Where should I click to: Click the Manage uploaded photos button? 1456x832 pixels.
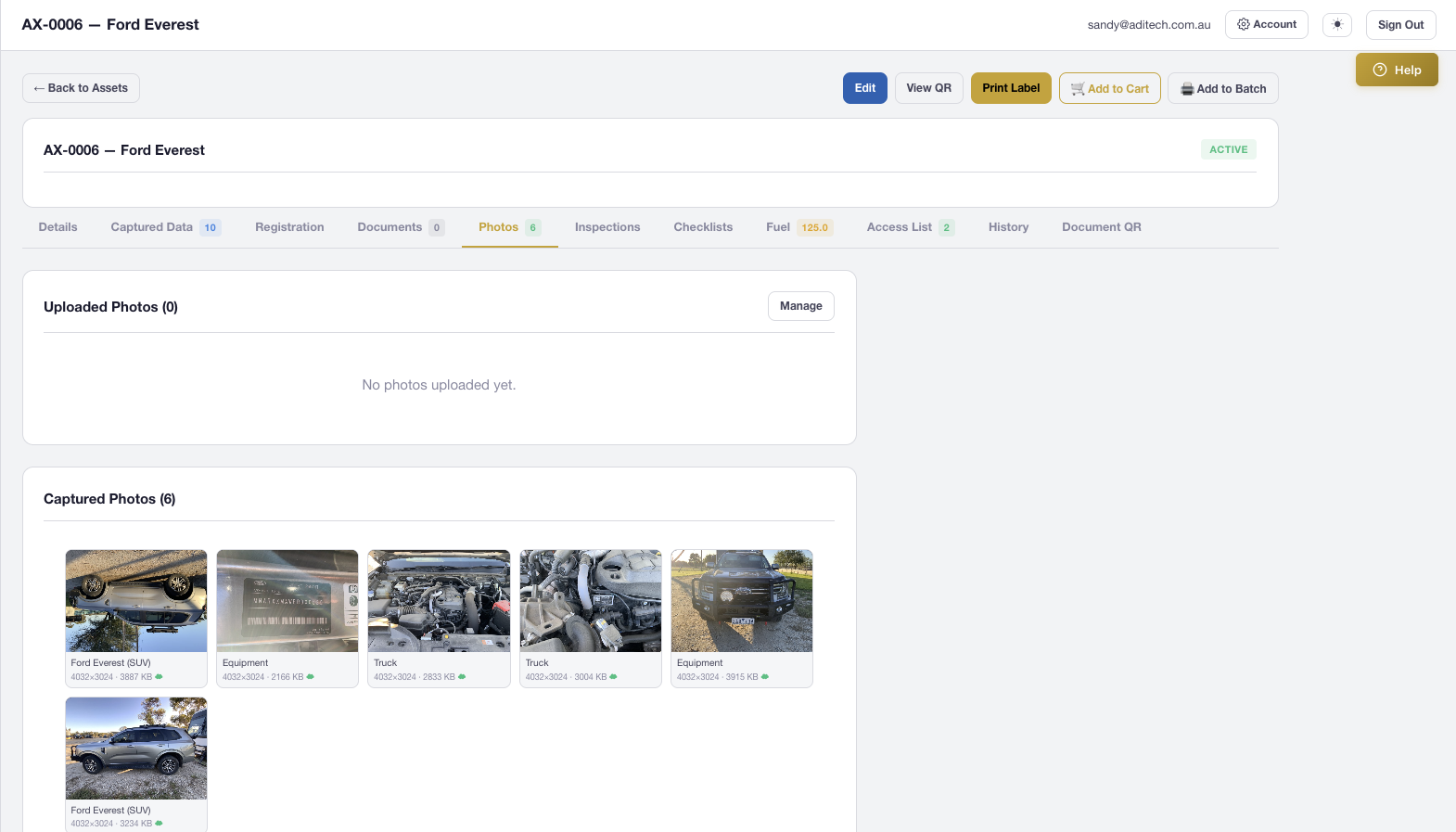(x=801, y=306)
